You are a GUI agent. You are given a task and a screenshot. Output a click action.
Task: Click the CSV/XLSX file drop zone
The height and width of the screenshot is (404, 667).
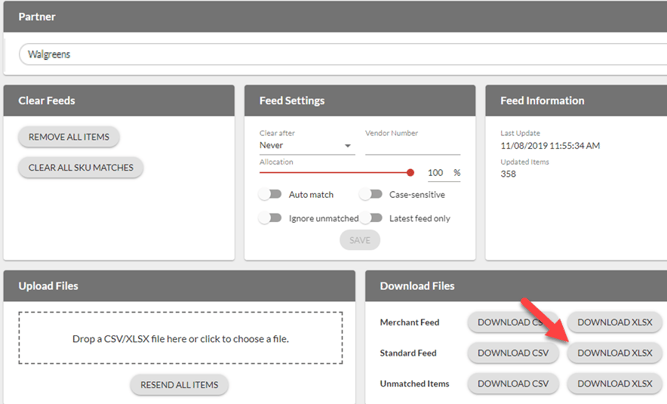pyautogui.click(x=179, y=339)
